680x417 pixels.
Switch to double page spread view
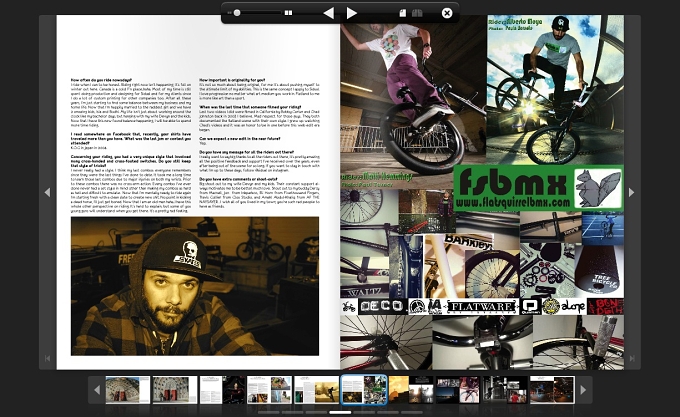tap(417, 13)
